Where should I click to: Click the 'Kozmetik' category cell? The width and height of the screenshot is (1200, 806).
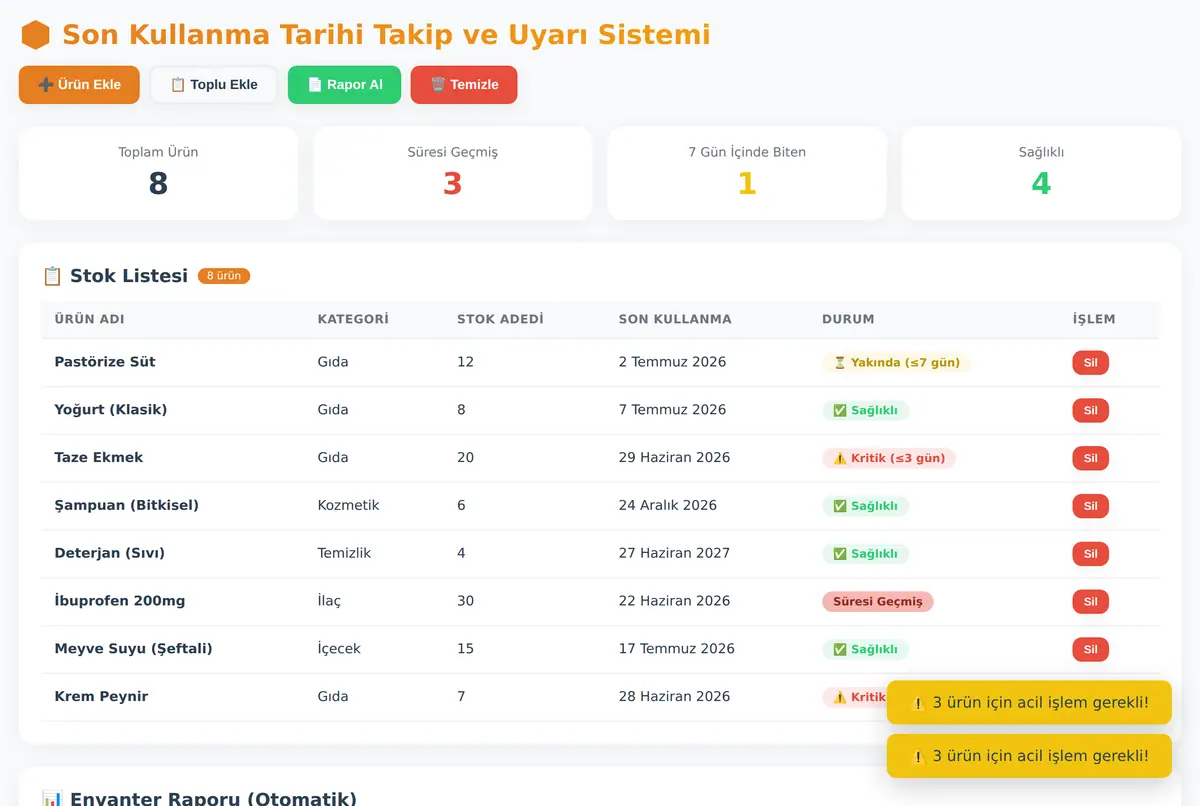click(x=349, y=505)
